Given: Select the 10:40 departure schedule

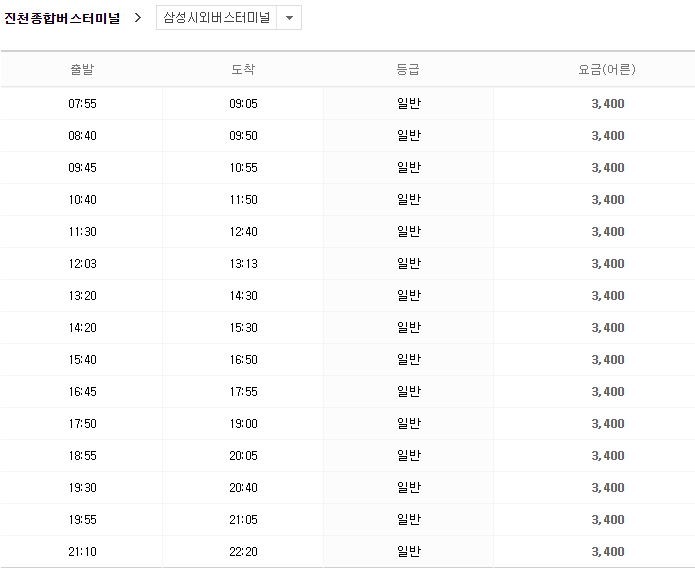Looking at the screenshot, I should click(x=82, y=200).
